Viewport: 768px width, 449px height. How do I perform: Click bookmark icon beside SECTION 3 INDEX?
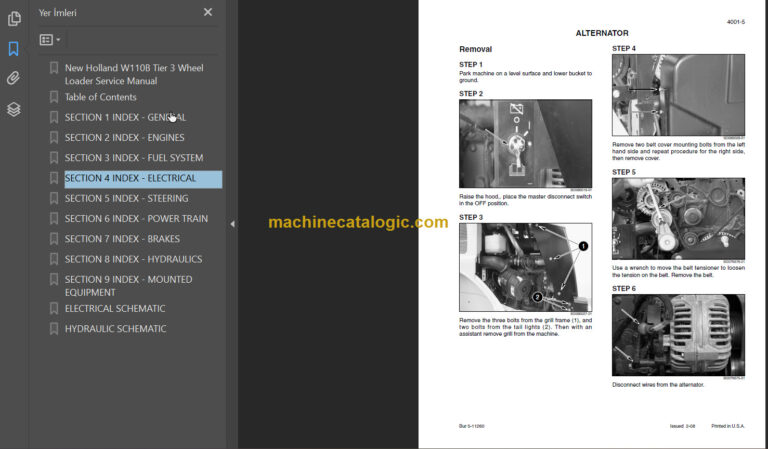(54, 158)
